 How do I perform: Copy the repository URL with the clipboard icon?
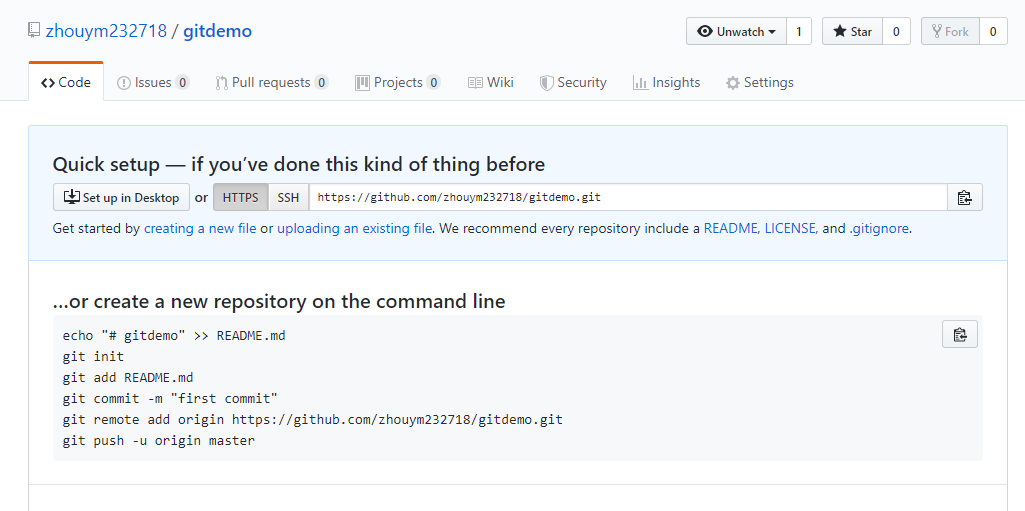(964, 197)
